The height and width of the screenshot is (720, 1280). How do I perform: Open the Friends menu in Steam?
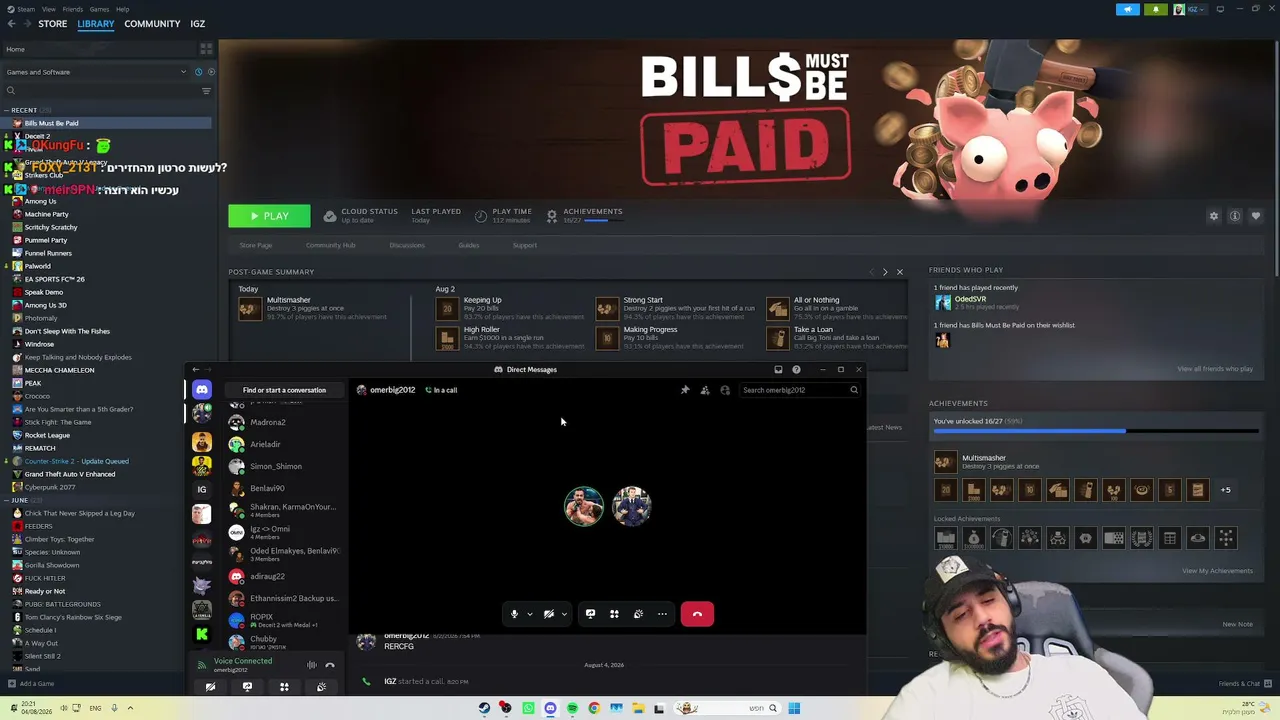coord(73,9)
